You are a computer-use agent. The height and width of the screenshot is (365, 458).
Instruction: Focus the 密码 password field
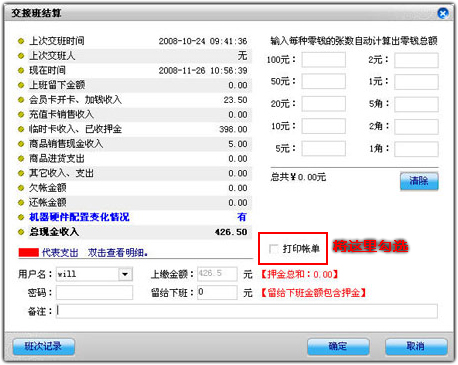tap(94, 293)
